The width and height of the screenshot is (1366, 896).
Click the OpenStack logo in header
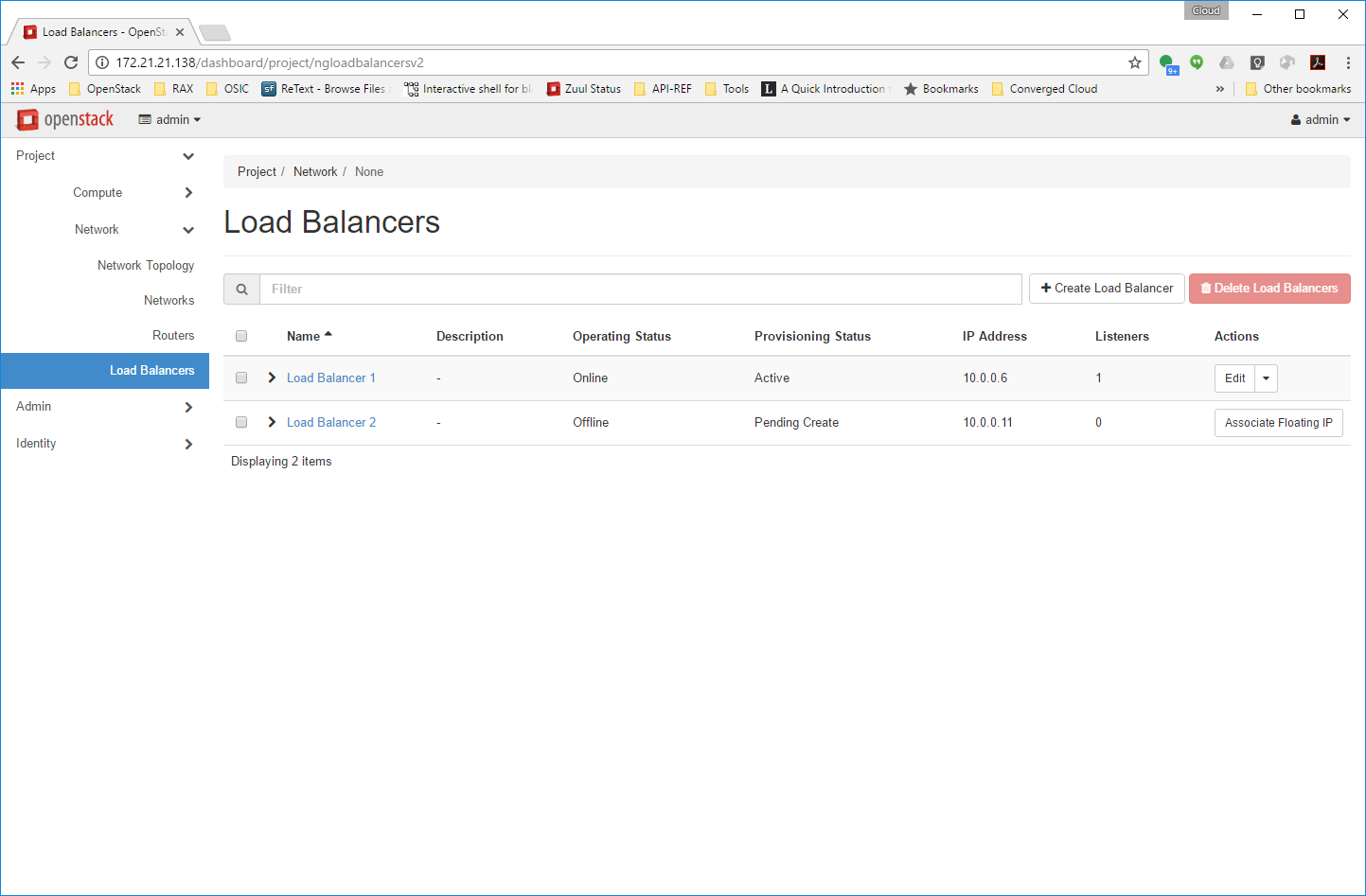click(65, 119)
